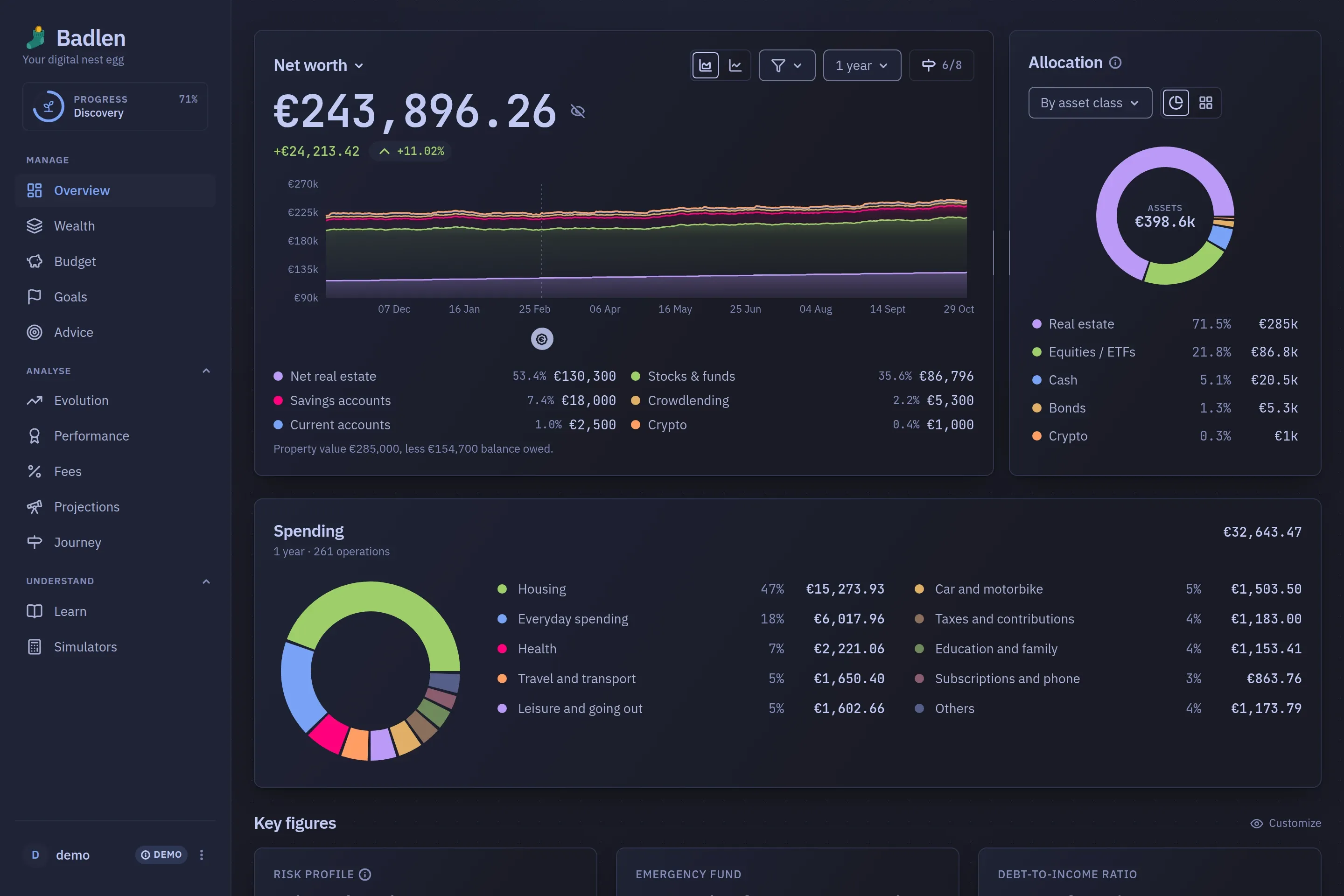Expand the Net worth title dropdown
This screenshot has height=896, width=1344.
pos(319,66)
